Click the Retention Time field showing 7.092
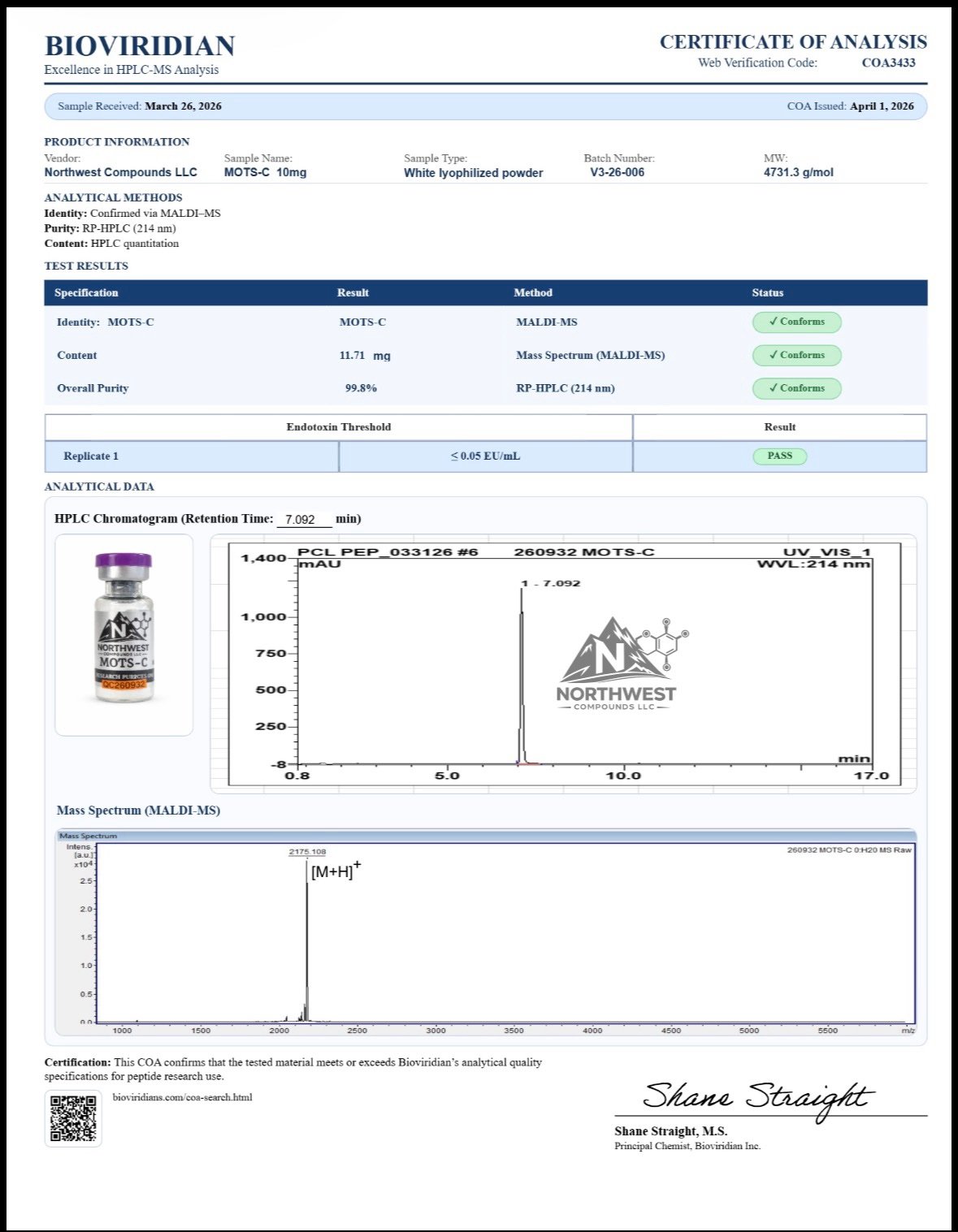This screenshot has height=1232, width=958. click(303, 520)
